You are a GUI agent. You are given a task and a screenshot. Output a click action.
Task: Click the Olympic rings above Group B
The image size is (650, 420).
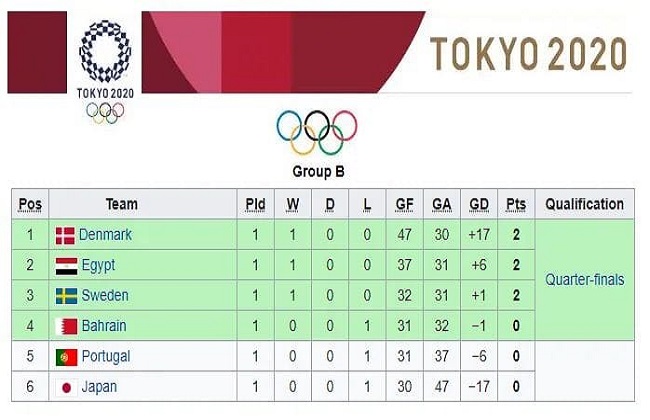click(317, 132)
